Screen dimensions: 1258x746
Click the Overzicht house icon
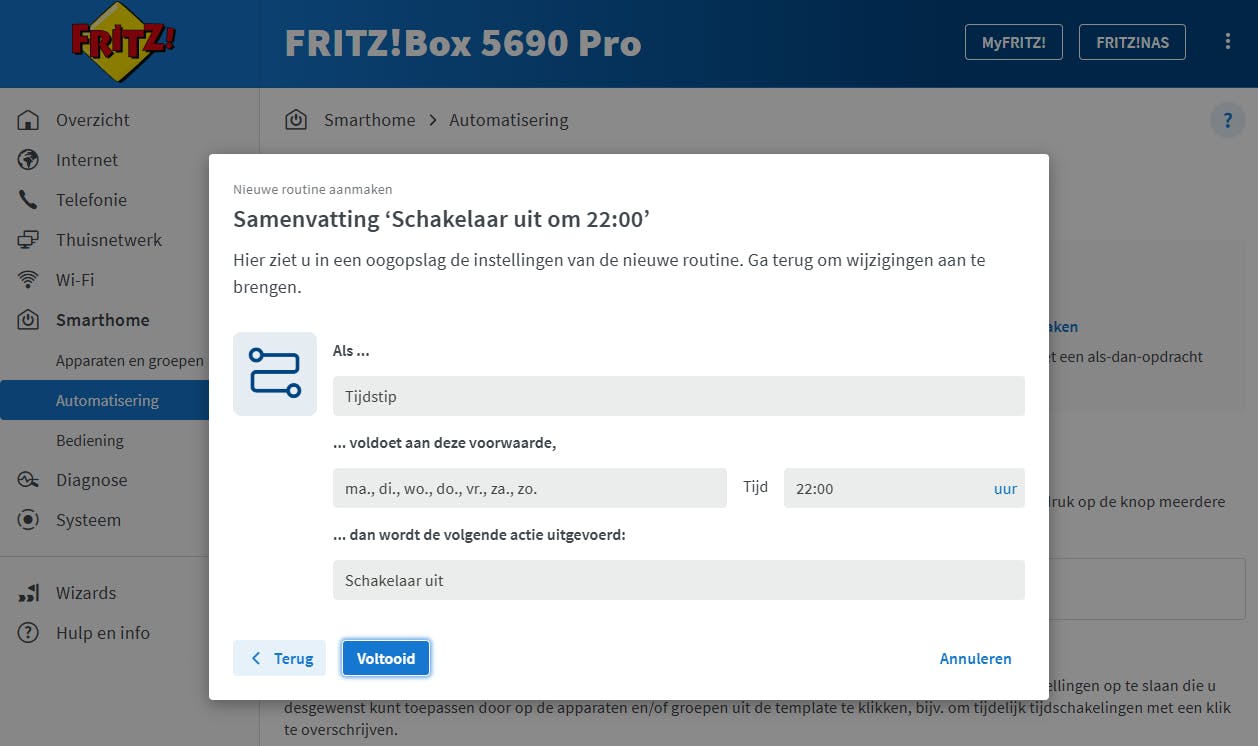click(28, 120)
